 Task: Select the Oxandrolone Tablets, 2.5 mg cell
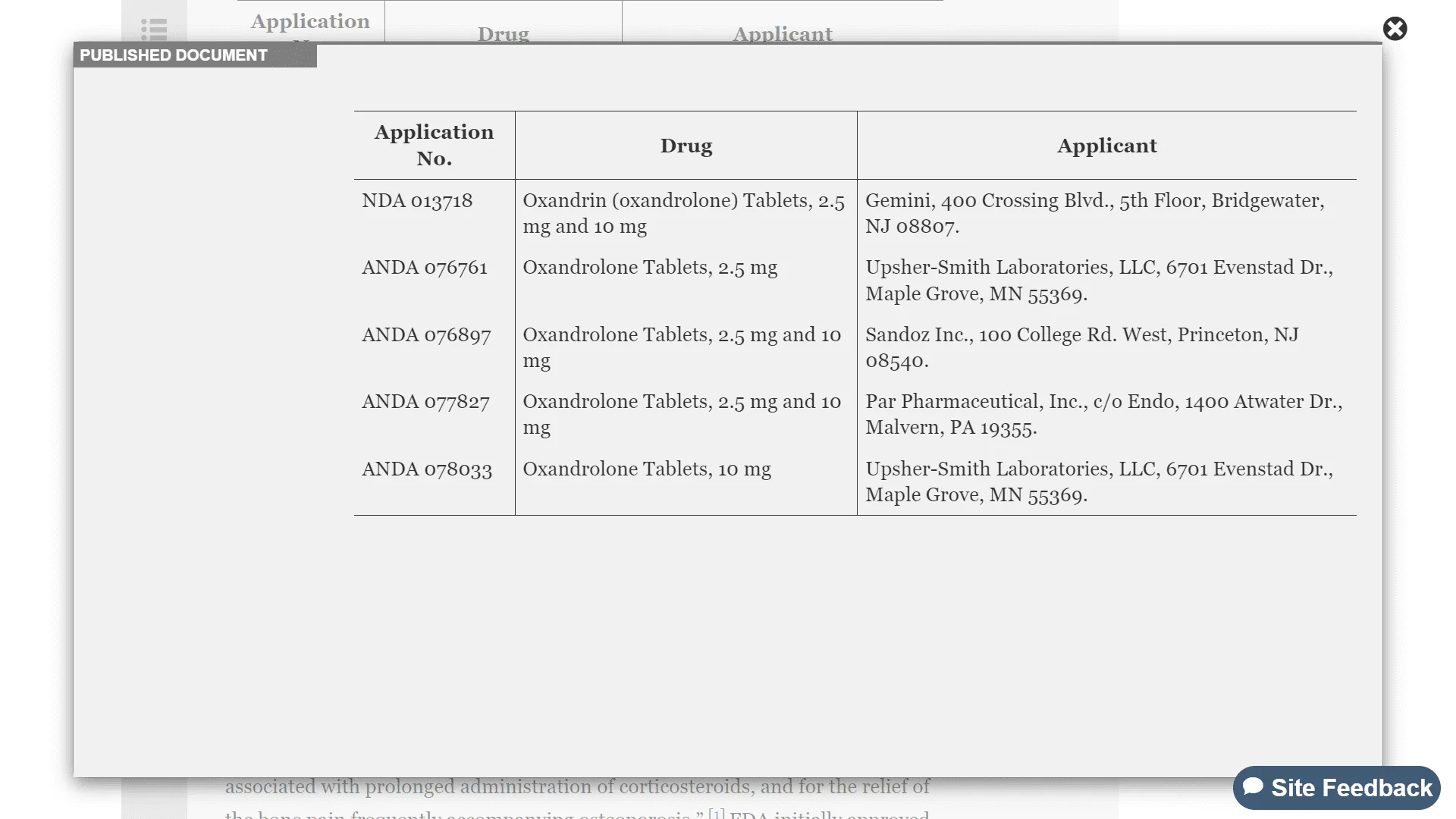[x=686, y=281]
